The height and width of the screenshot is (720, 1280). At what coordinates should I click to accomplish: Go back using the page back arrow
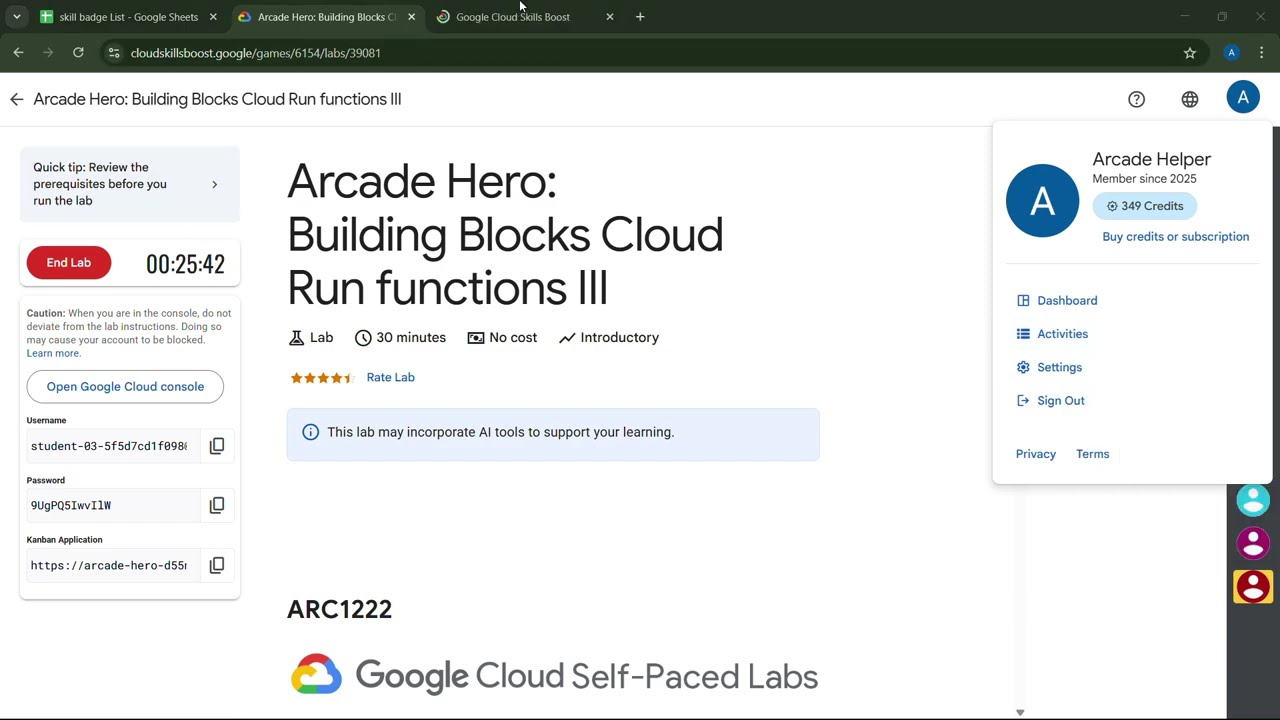[x=16, y=99]
